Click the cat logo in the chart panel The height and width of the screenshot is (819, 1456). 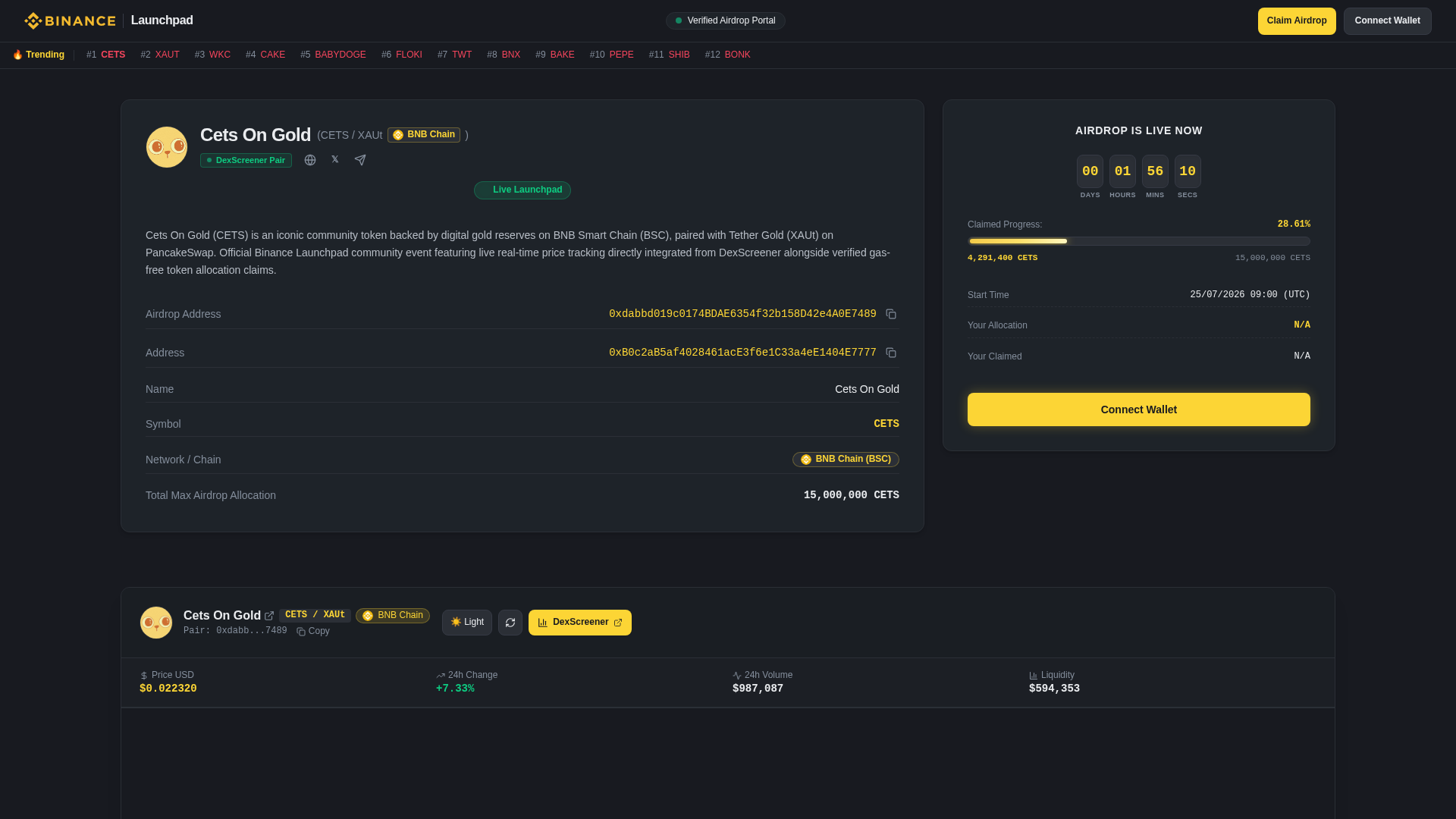[156, 623]
